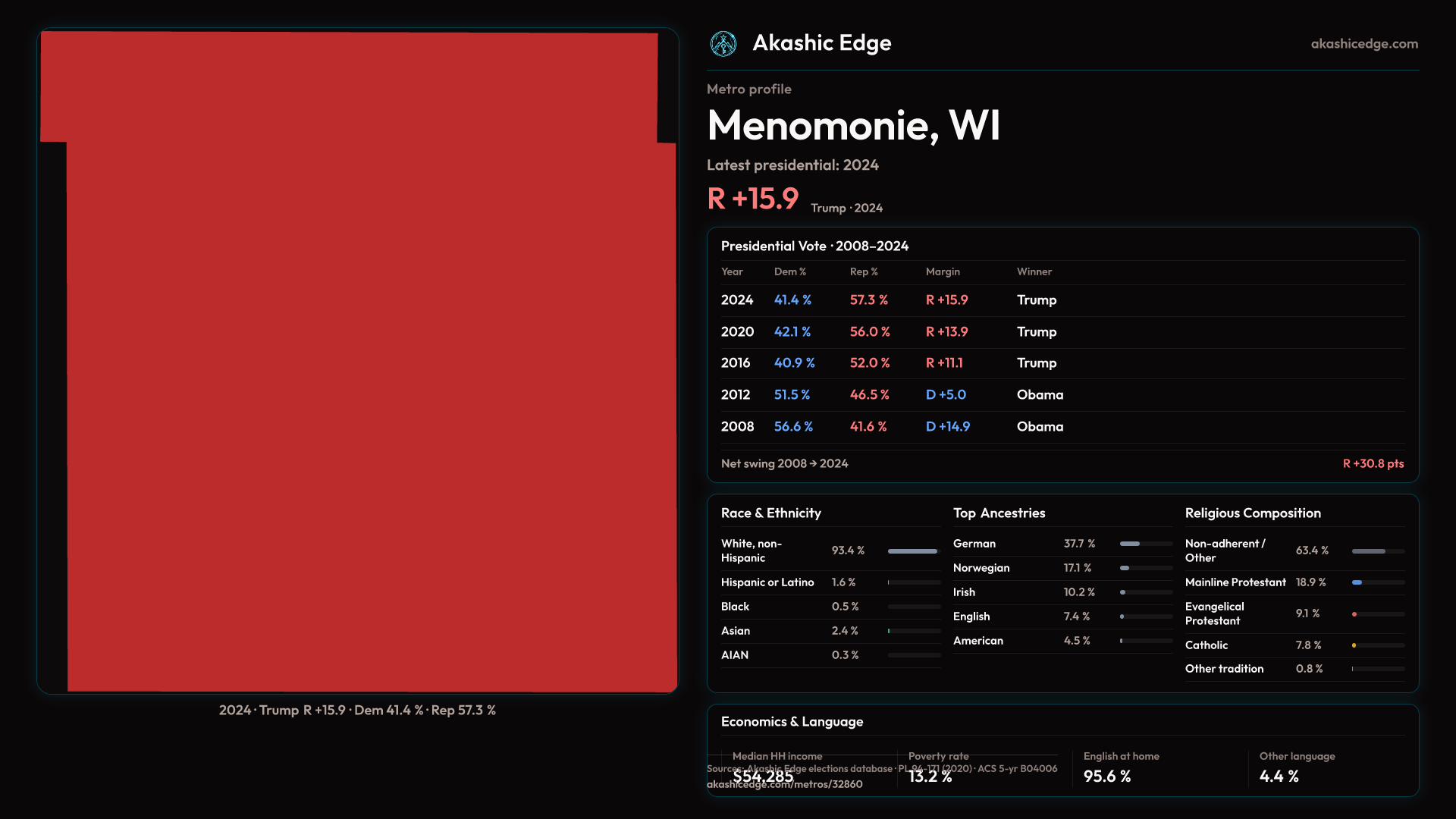Click the Catholic yellow dot indicator
Viewport: 1456px width, 819px height.
1354,645
